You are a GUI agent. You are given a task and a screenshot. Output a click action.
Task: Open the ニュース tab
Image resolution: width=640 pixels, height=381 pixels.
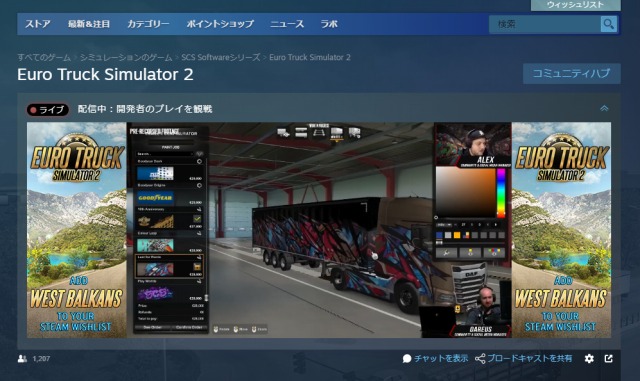click(x=287, y=24)
